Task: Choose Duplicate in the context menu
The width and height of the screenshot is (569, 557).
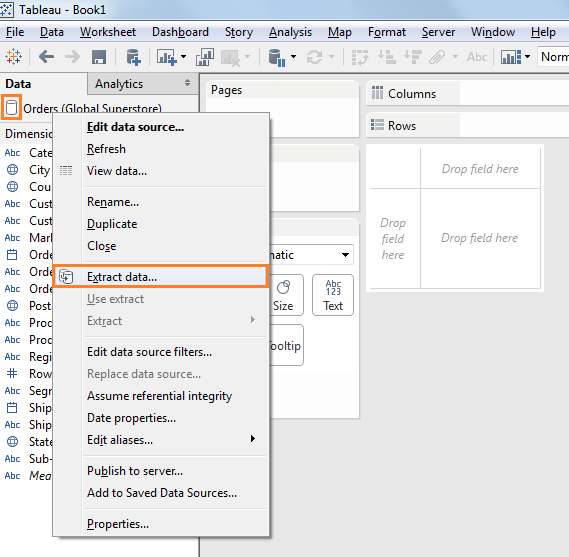Action: click(x=161, y=224)
